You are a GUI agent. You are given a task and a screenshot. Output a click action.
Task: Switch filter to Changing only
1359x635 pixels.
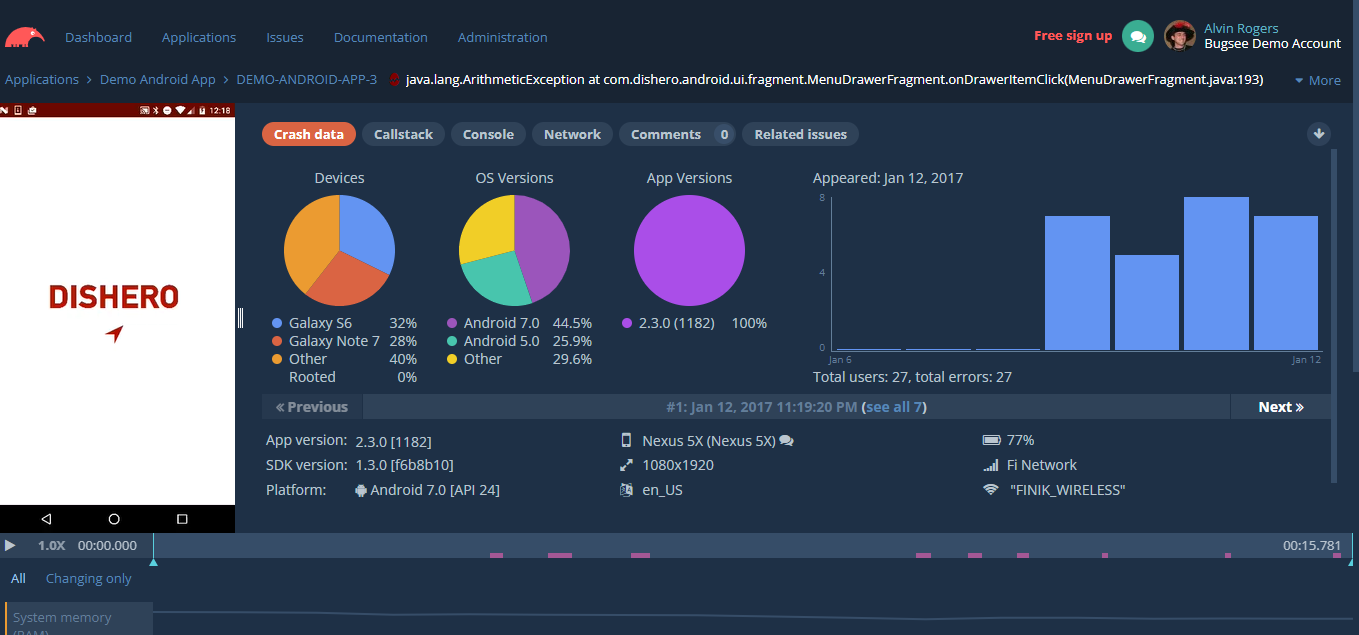pos(88,578)
